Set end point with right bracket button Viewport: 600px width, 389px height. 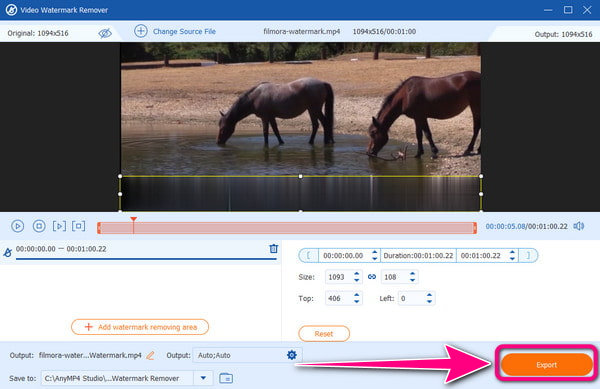coord(528,256)
